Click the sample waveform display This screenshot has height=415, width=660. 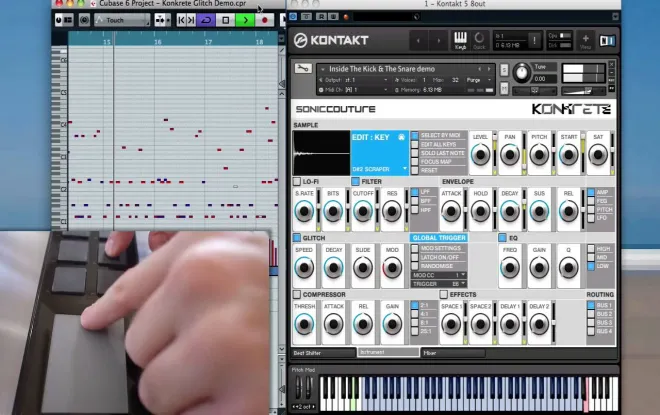[322, 153]
